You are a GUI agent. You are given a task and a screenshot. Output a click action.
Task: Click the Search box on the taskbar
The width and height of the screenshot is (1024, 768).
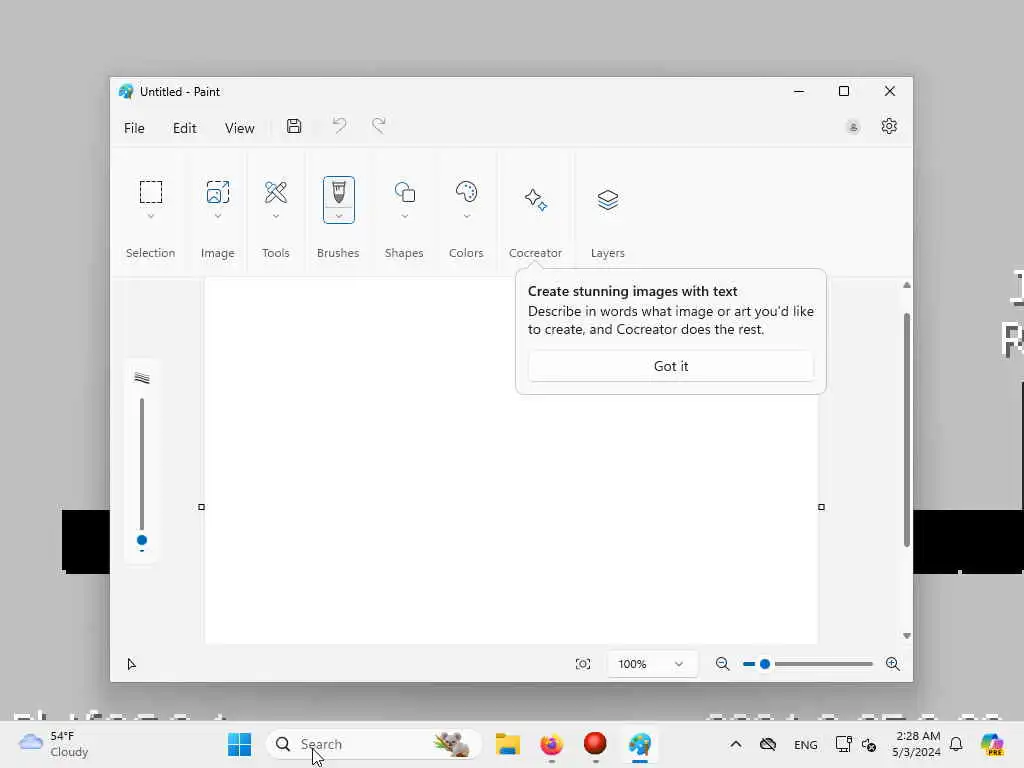coord(374,744)
